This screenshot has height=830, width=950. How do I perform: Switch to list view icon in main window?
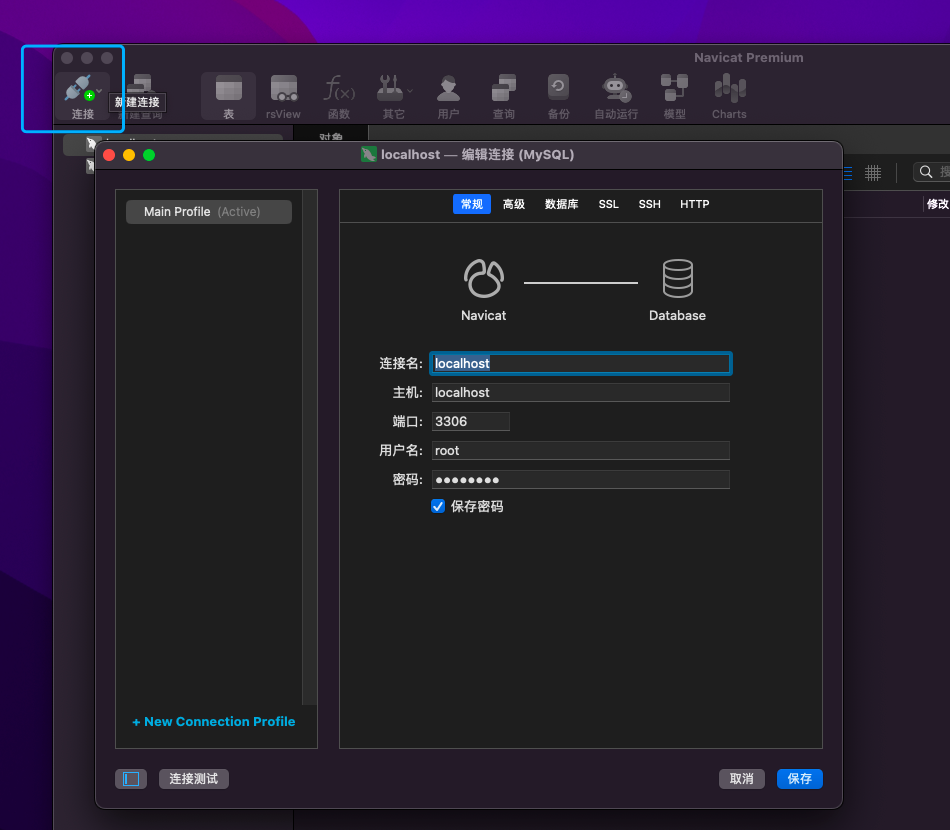click(x=848, y=173)
